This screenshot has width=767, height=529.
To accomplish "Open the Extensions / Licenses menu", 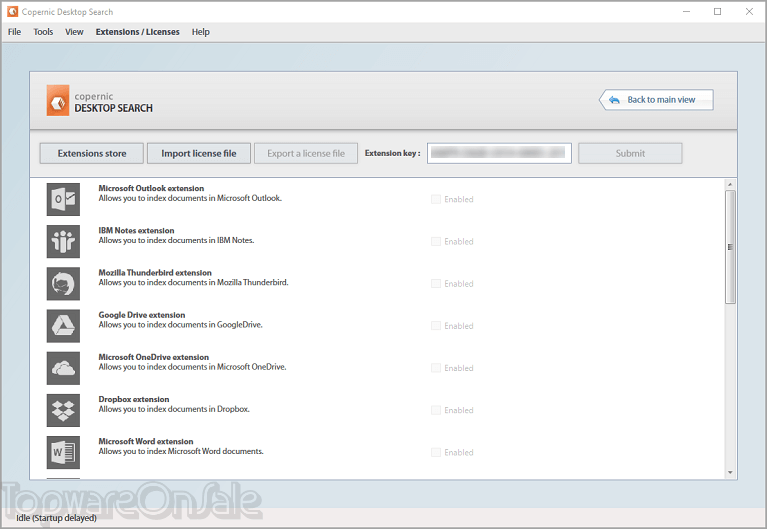I will point(137,32).
